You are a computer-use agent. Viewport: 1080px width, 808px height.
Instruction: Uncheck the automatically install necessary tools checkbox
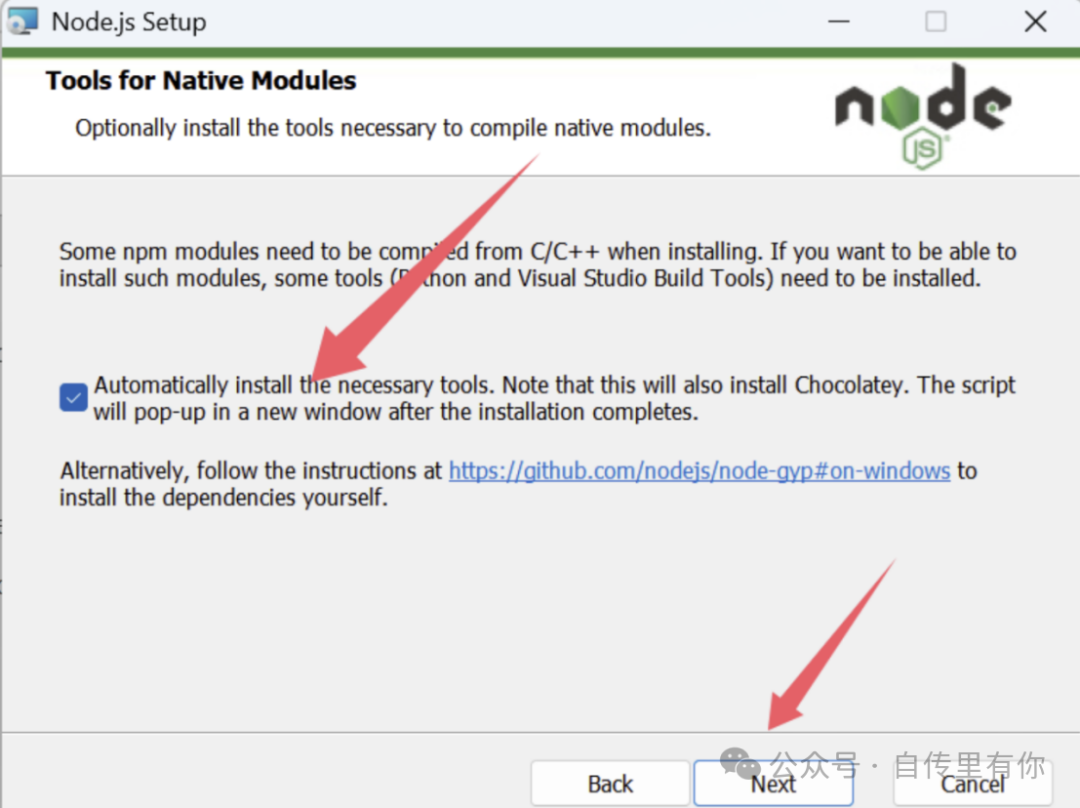pyautogui.click(x=73, y=397)
